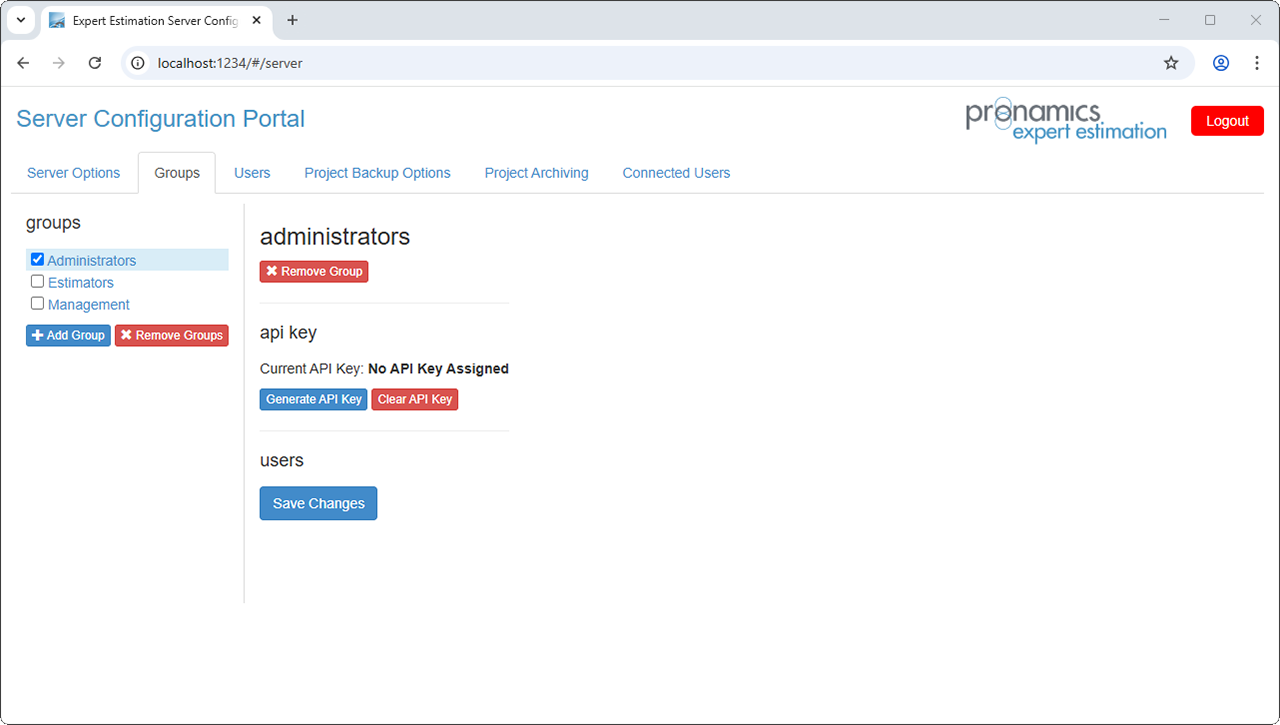Expand the tab search dropdown arrow
This screenshot has height=725, width=1280.
(x=21, y=20)
